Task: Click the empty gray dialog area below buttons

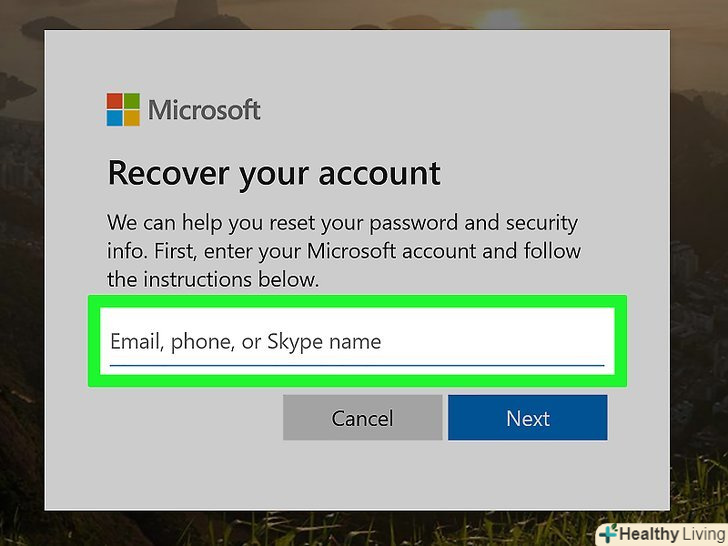Action: tap(357, 475)
